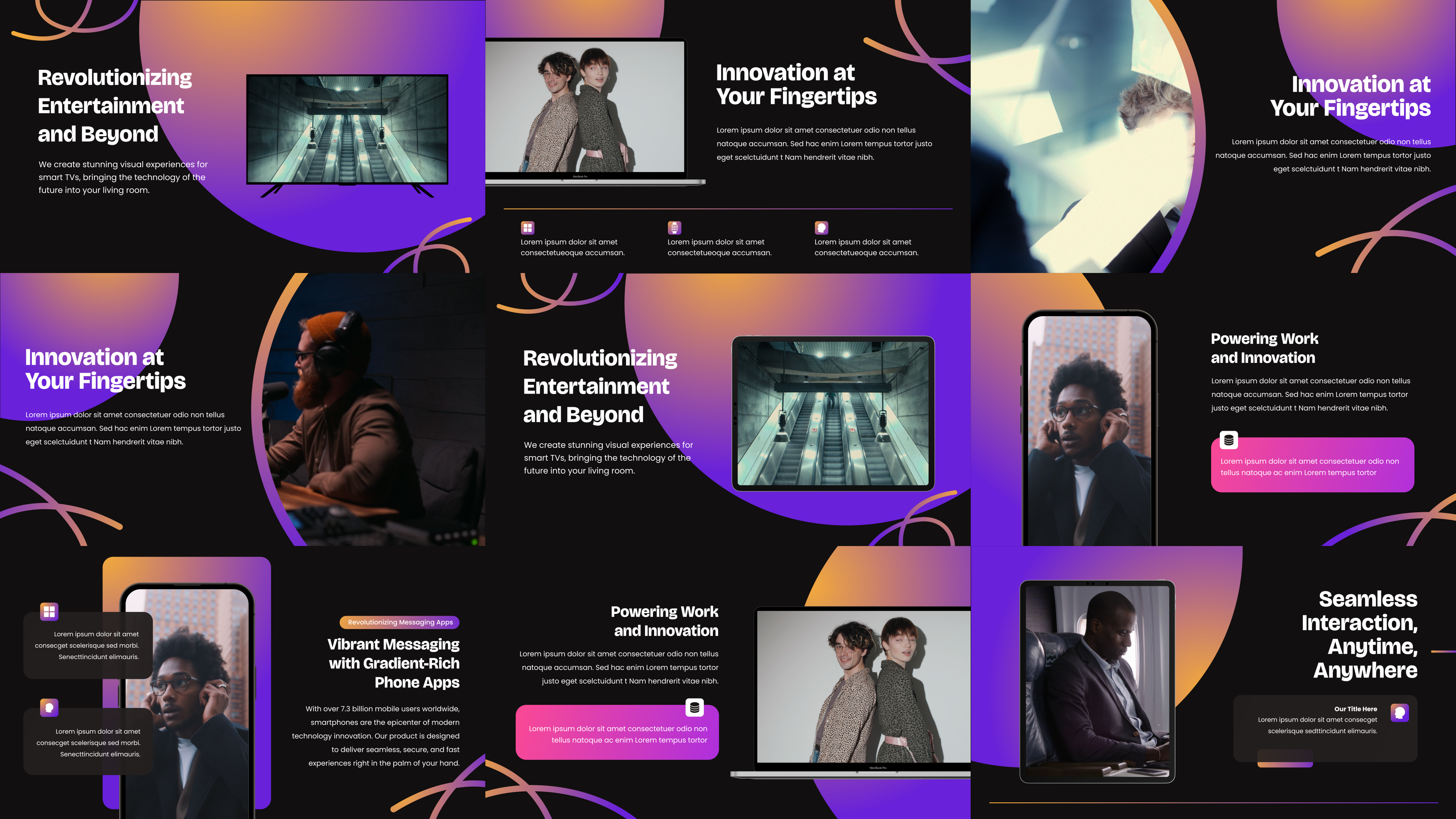Click database icon on pink box beside phone mockup
Viewport: 1456px width, 819px height.
pyautogui.click(x=1229, y=440)
